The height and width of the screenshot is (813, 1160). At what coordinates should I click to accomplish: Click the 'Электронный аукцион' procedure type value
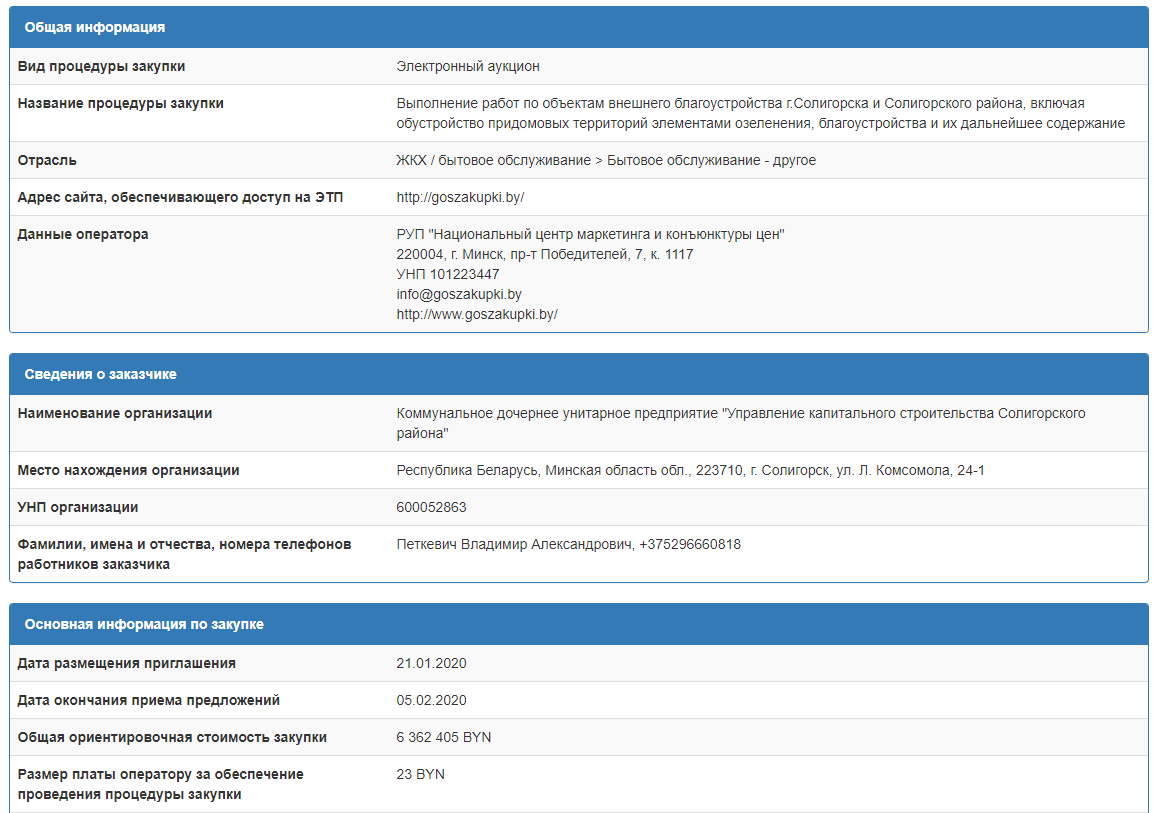point(468,66)
